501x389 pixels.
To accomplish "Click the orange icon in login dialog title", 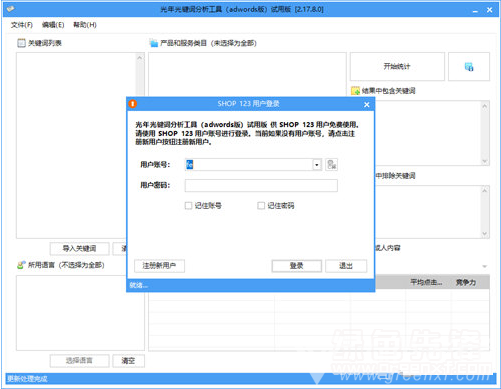I will pos(133,104).
